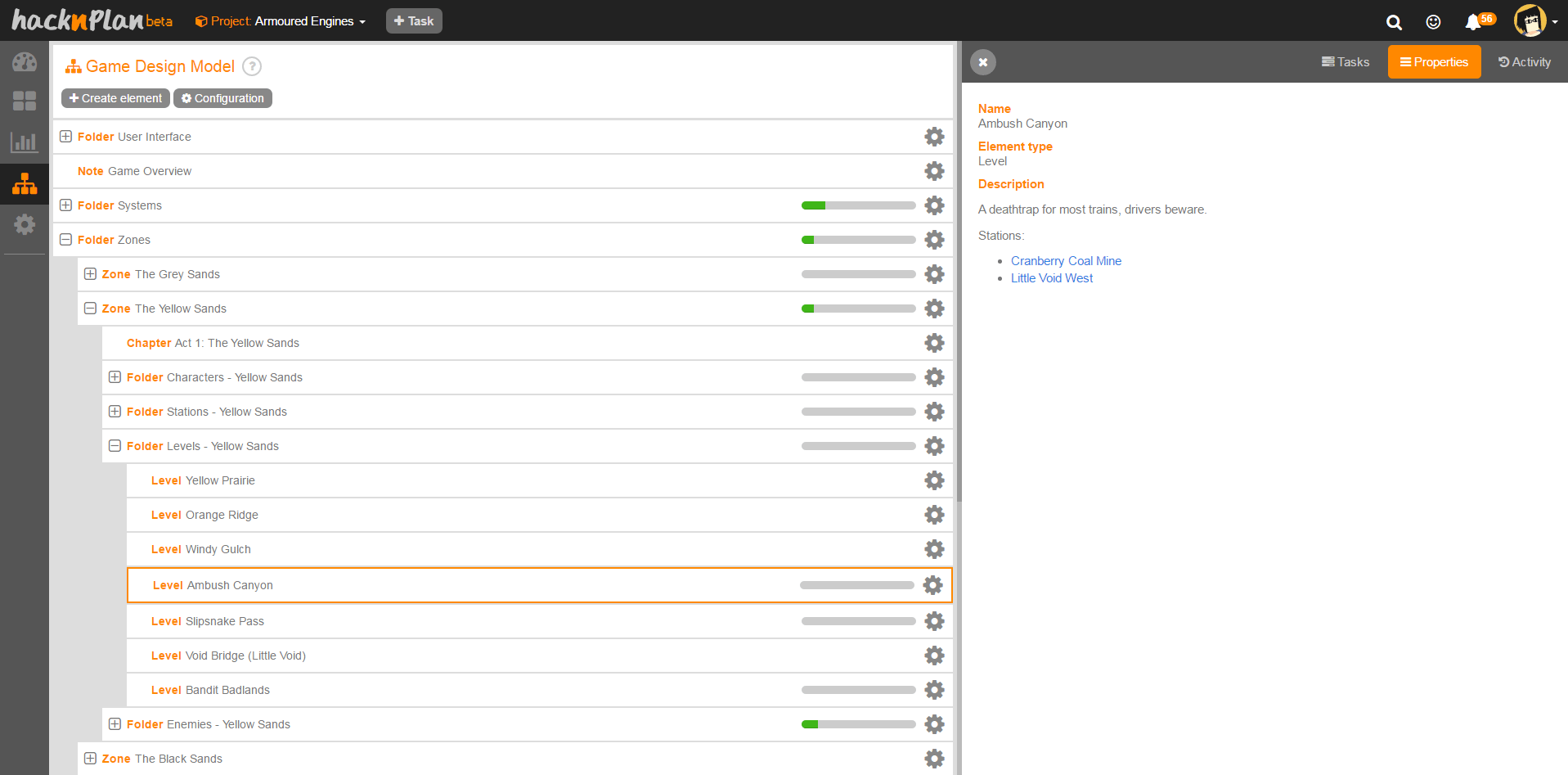Open gear options for Level Windy Gulch

pos(934,549)
